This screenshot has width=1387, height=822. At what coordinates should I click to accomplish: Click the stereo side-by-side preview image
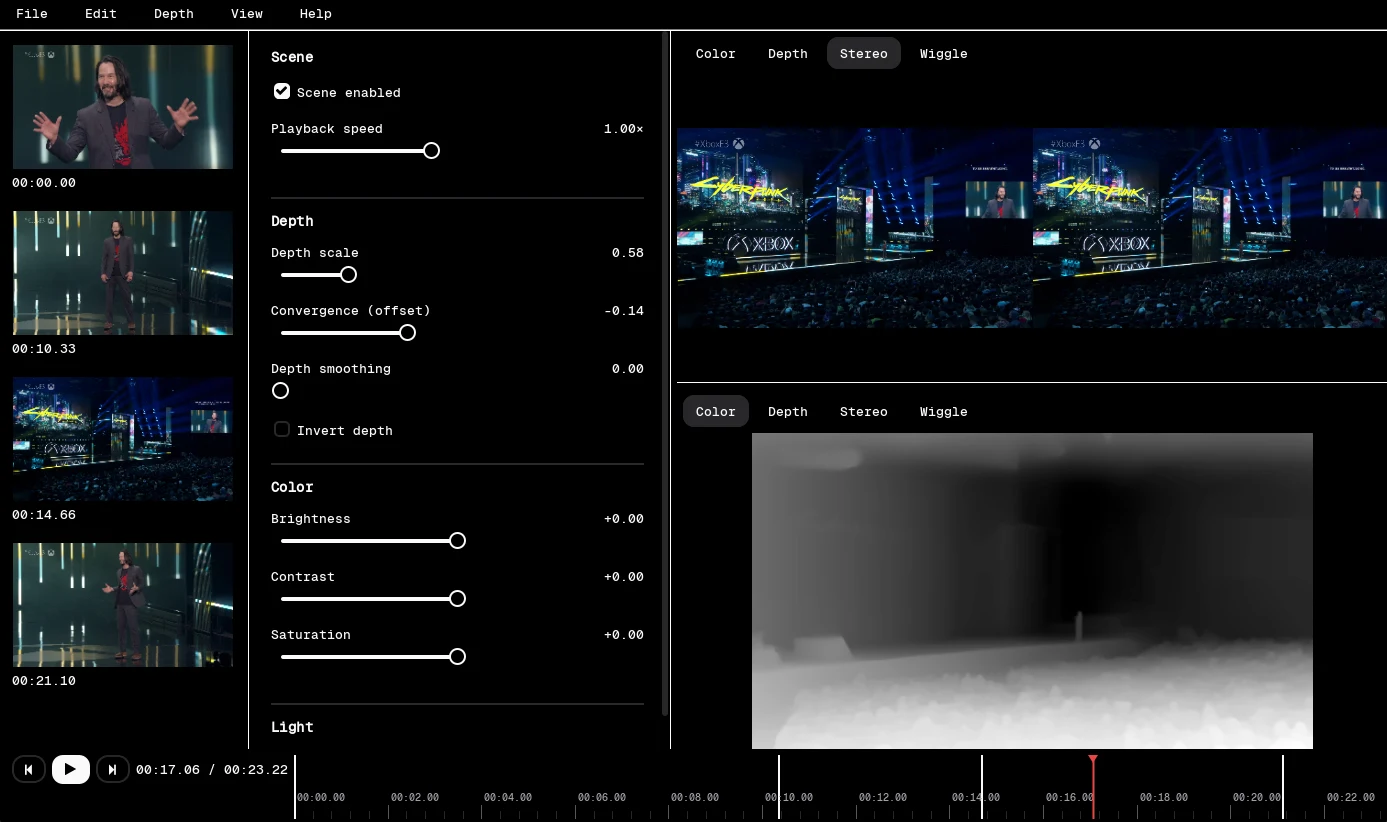pos(1032,228)
